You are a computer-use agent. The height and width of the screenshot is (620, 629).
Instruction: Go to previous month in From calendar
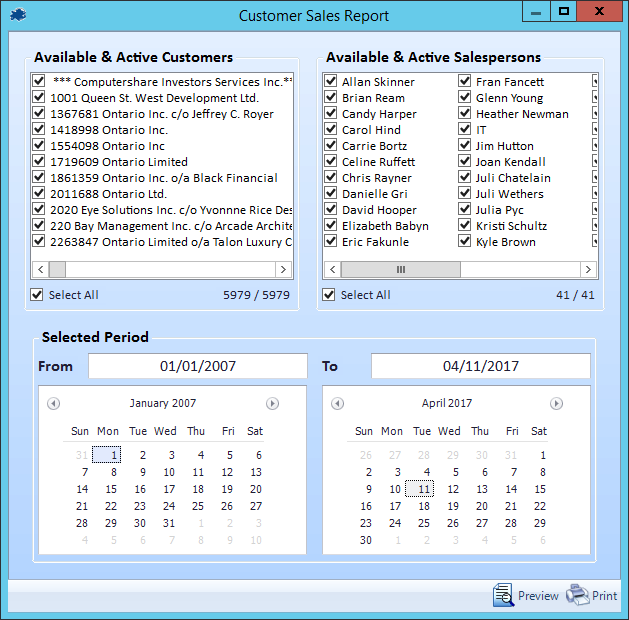(x=54, y=404)
